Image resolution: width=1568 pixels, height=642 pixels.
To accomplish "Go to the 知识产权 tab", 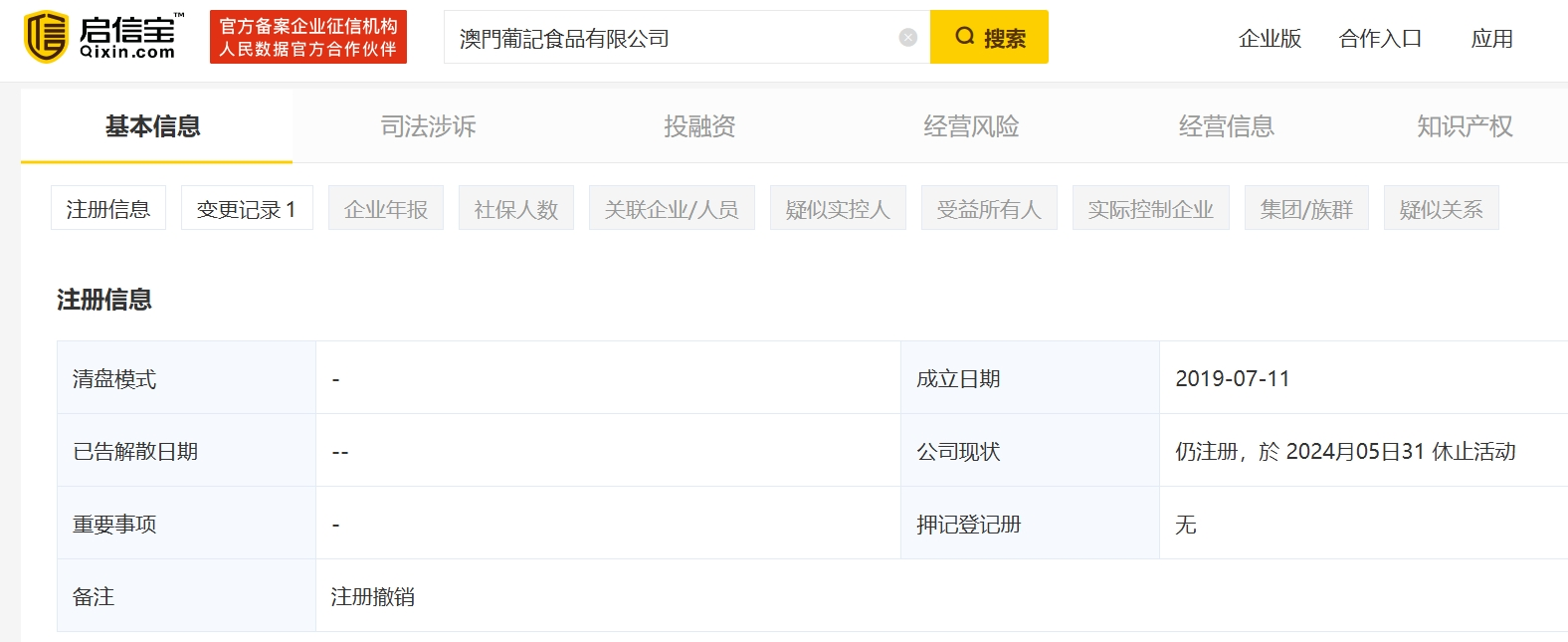I will tap(1465, 126).
